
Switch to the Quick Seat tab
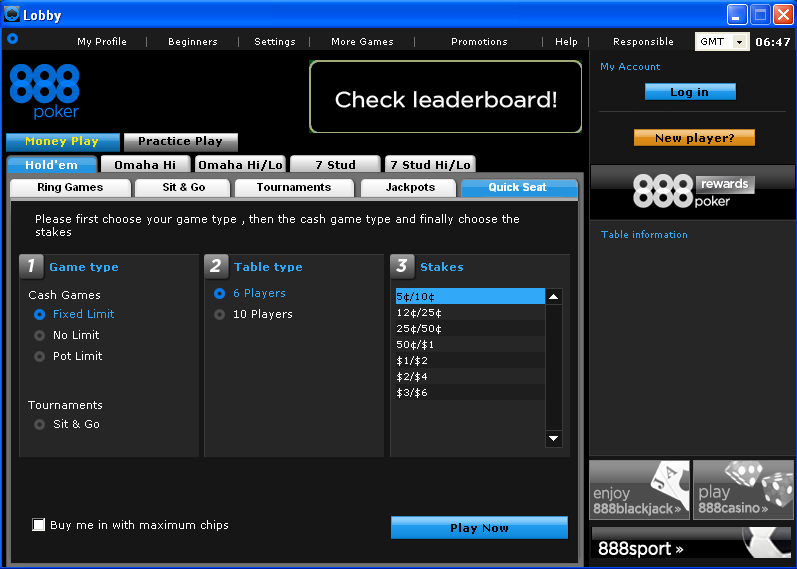(519, 188)
